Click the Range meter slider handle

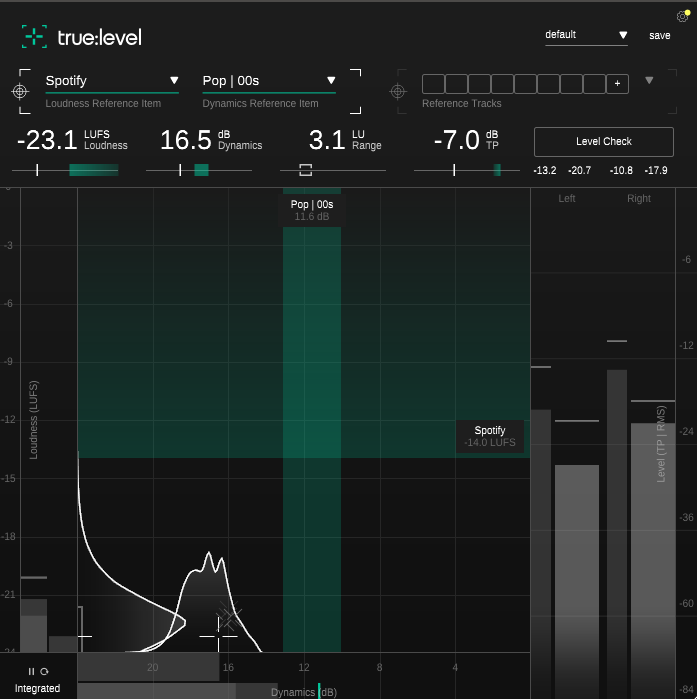tap(305, 170)
